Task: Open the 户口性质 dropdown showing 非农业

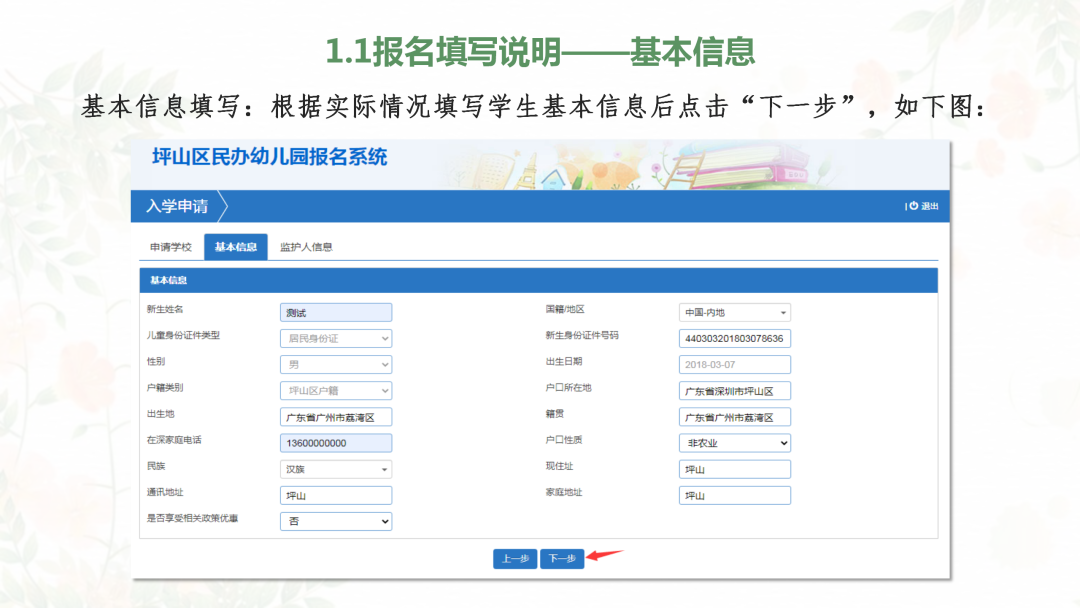Action: coord(735,442)
